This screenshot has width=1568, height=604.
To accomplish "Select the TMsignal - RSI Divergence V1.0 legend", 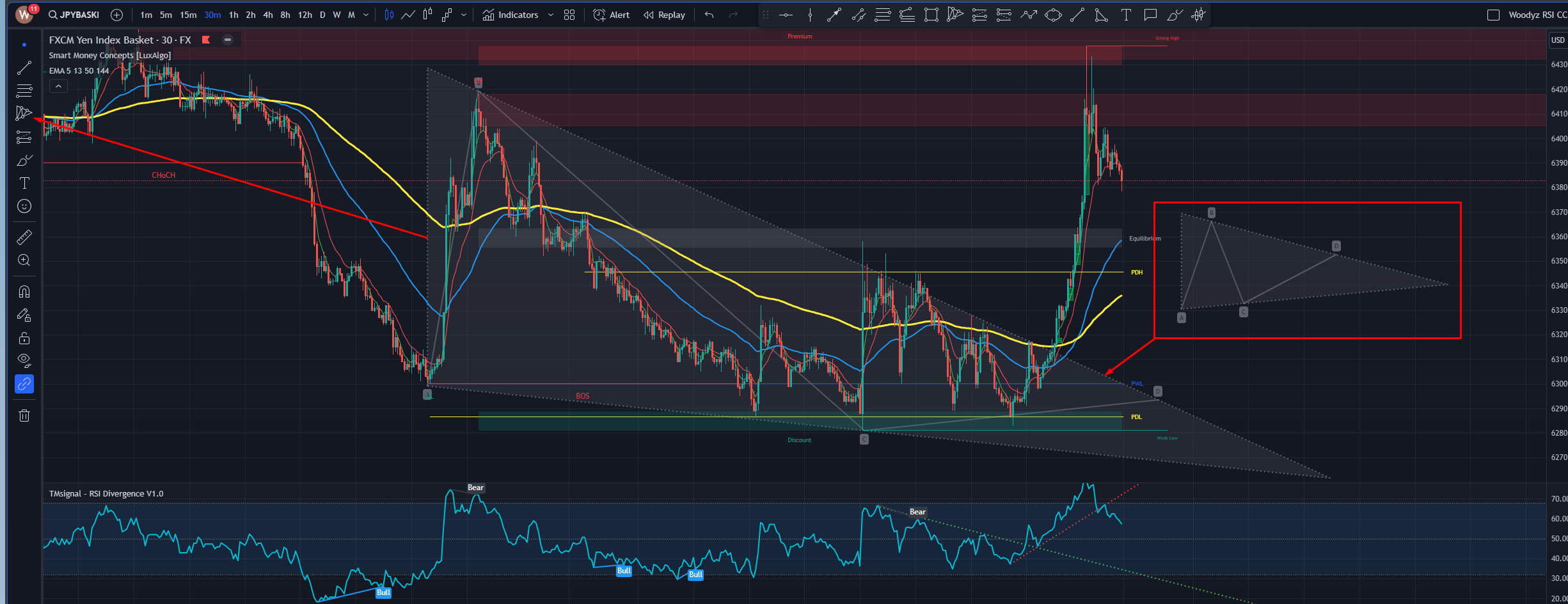I will click(x=106, y=493).
